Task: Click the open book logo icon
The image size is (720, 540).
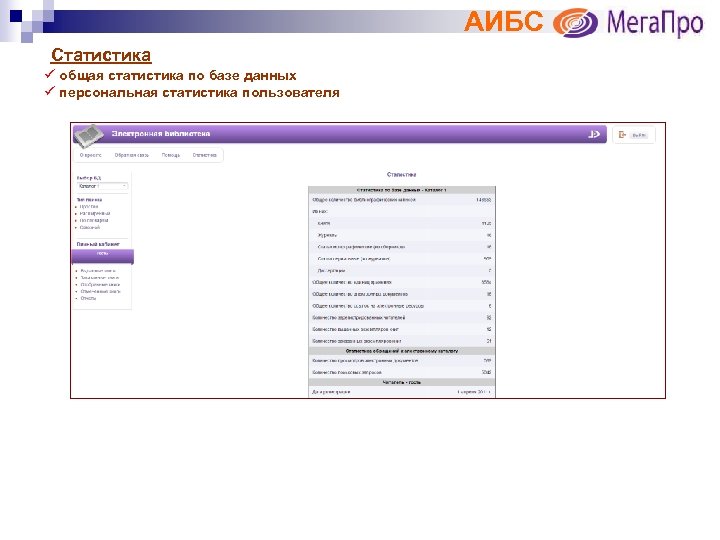Action: 88,135
